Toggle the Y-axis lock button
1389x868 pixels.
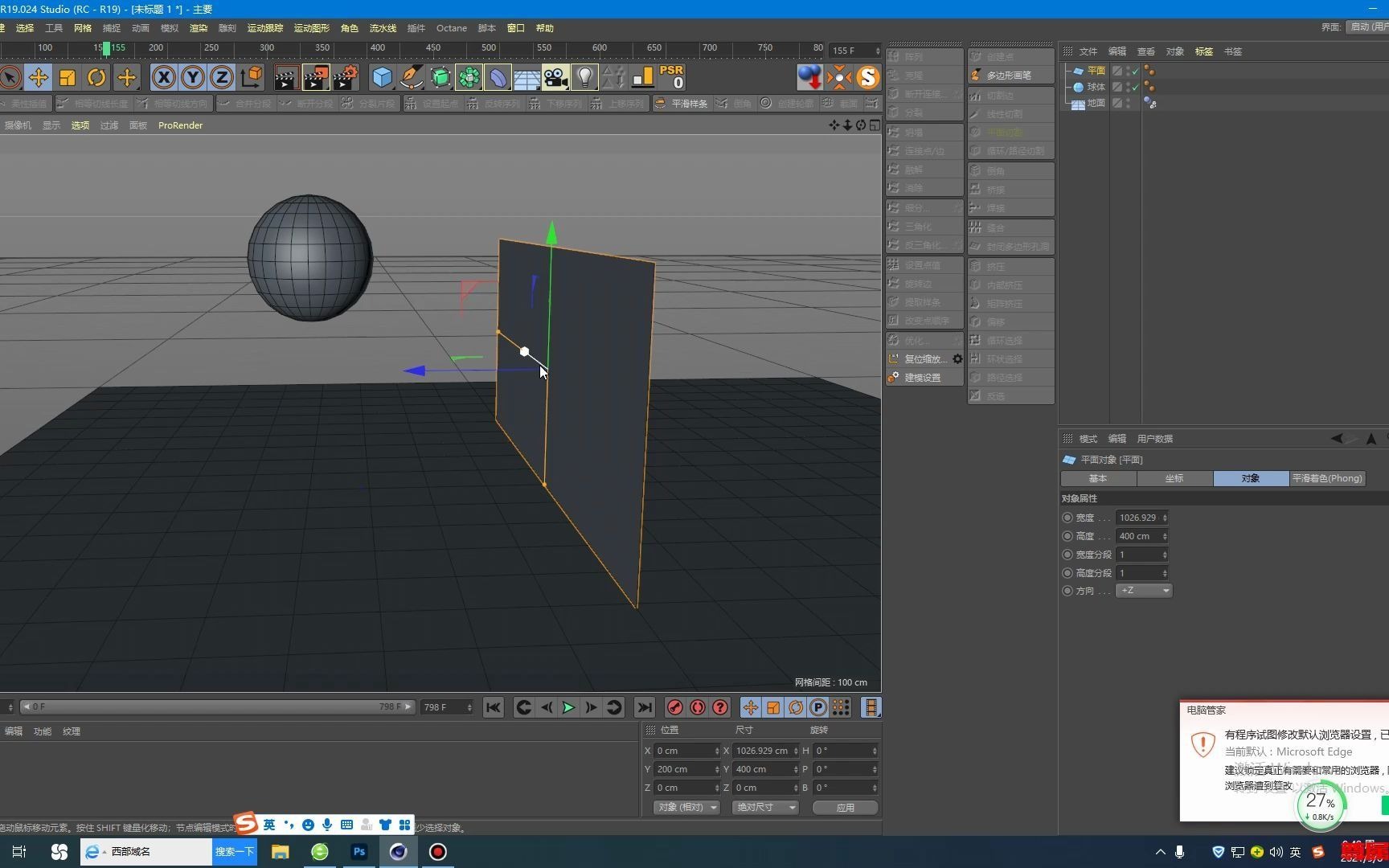193,78
